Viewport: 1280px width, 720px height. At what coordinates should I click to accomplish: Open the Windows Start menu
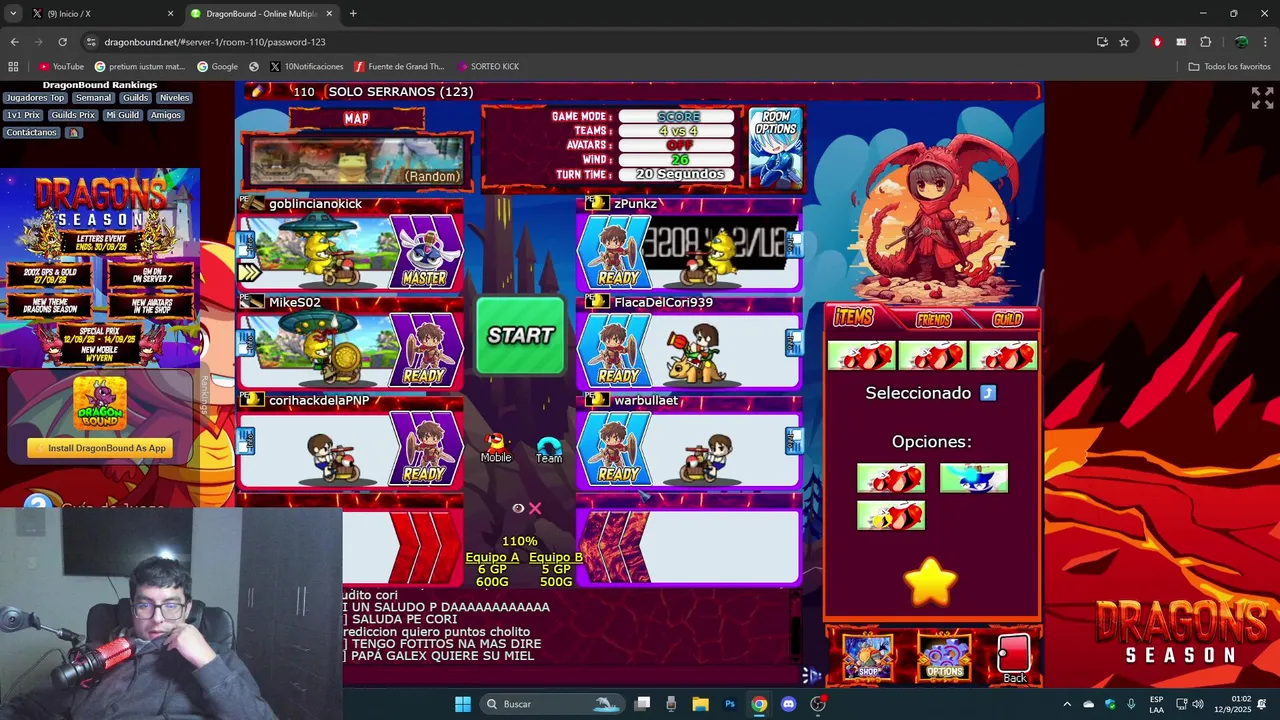[x=463, y=704]
